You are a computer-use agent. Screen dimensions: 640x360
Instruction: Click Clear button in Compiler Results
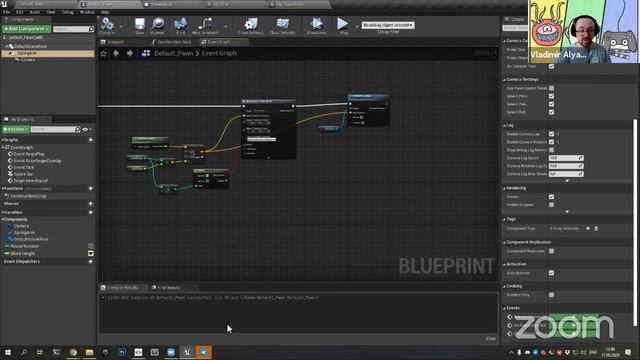click(x=491, y=339)
